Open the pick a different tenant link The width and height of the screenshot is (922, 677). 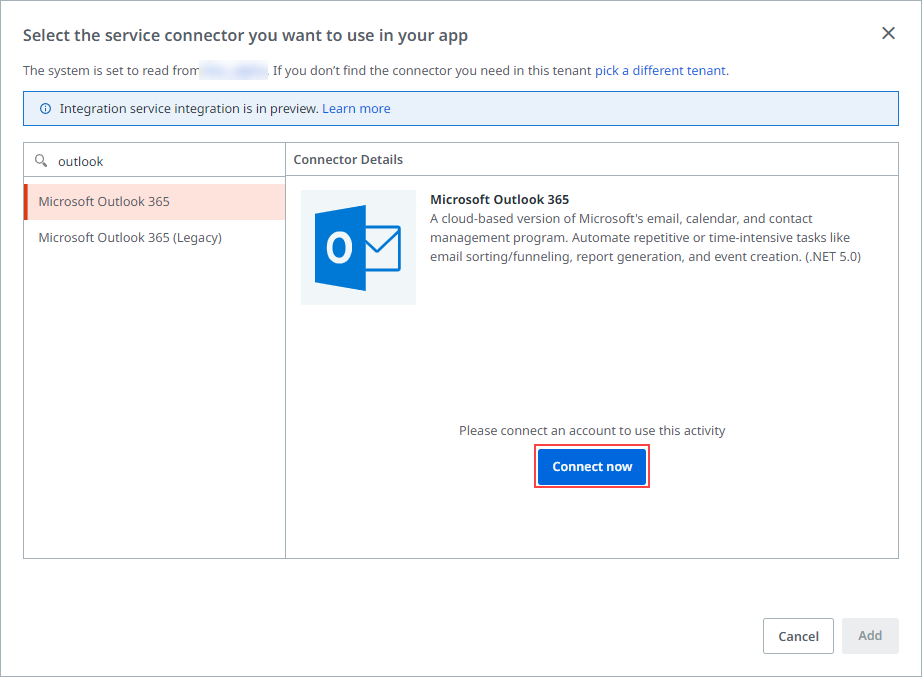661,71
